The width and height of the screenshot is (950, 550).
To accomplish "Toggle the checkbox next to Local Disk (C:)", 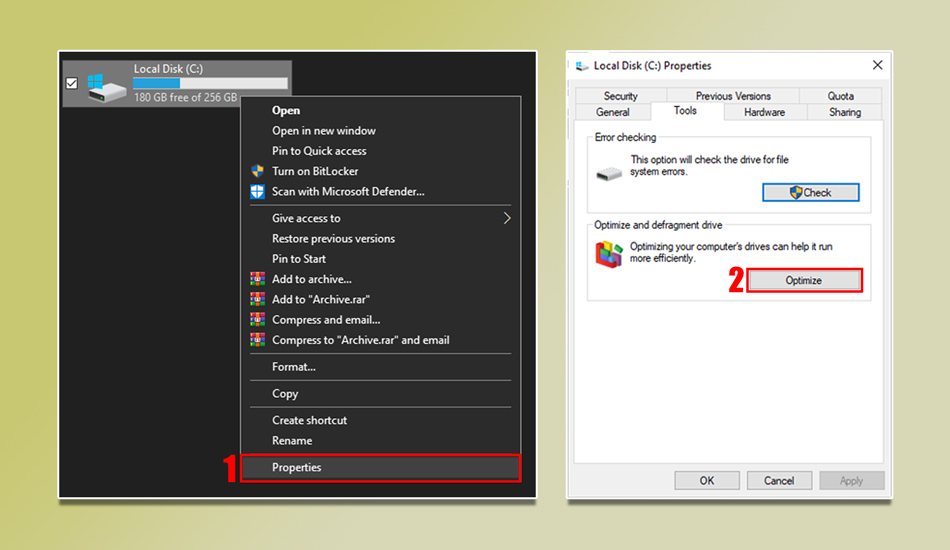I will click(x=71, y=83).
